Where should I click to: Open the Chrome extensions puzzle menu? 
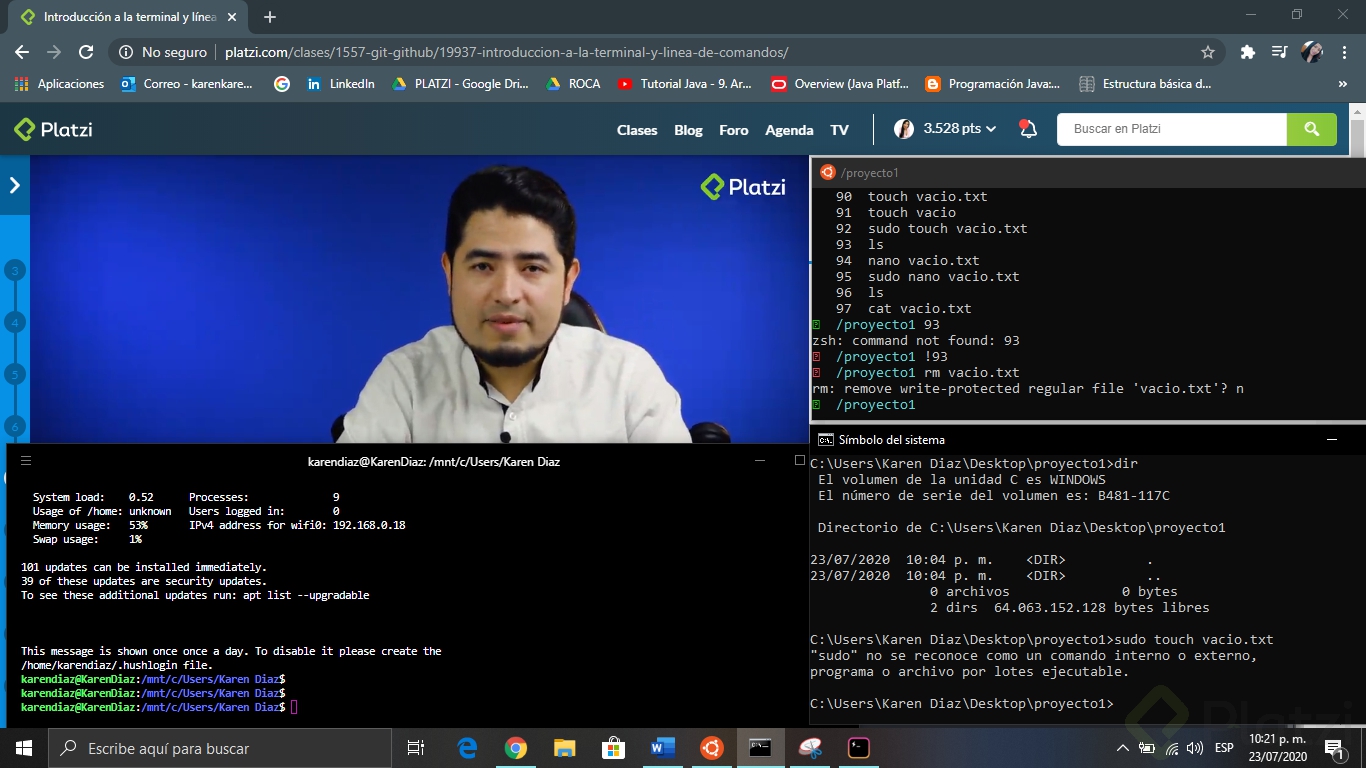pyautogui.click(x=1247, y=52)
